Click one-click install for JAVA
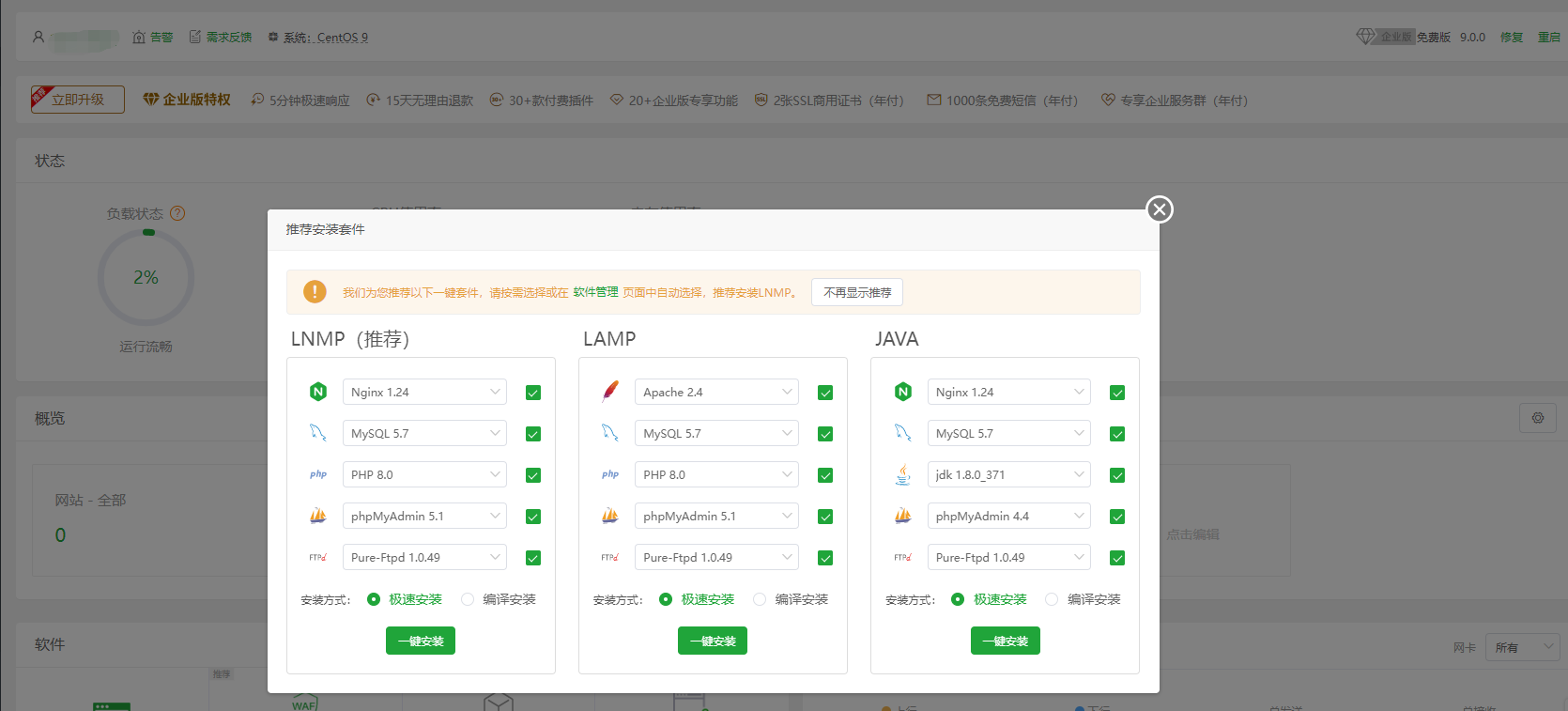The image size is (1568, 711). click(x=1006, y=641)
